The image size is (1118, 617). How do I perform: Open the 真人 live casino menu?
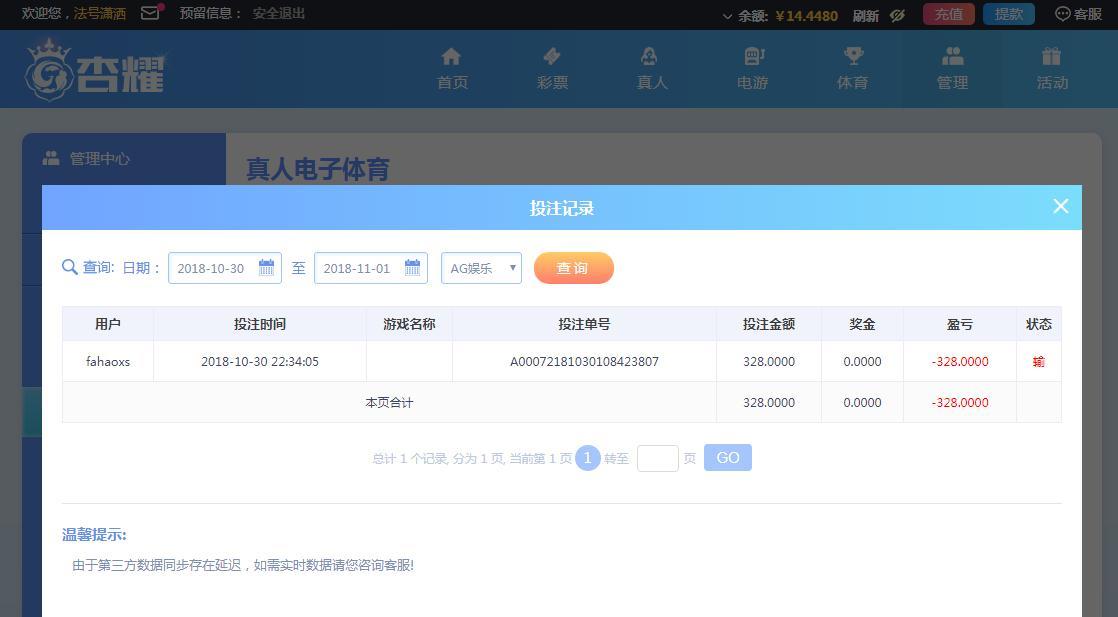(x=652, y=69)
